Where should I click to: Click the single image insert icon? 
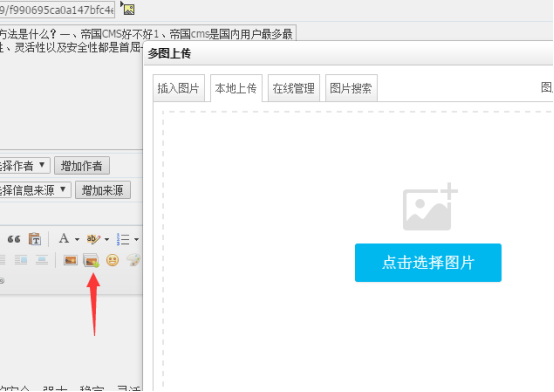[70, 261]
